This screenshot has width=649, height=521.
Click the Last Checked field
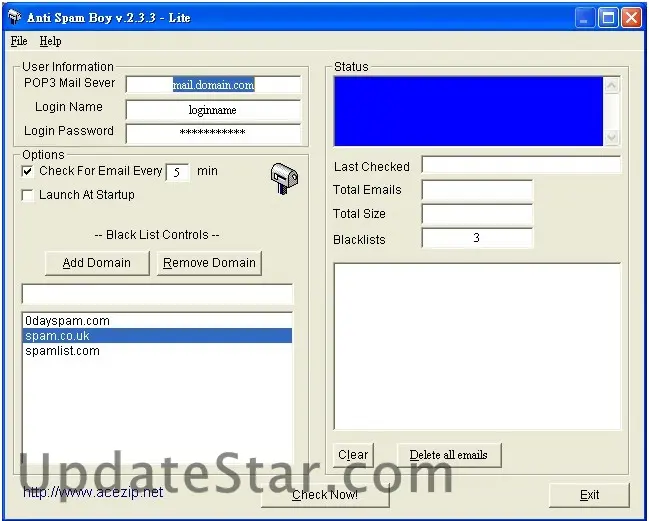(521, 165)
